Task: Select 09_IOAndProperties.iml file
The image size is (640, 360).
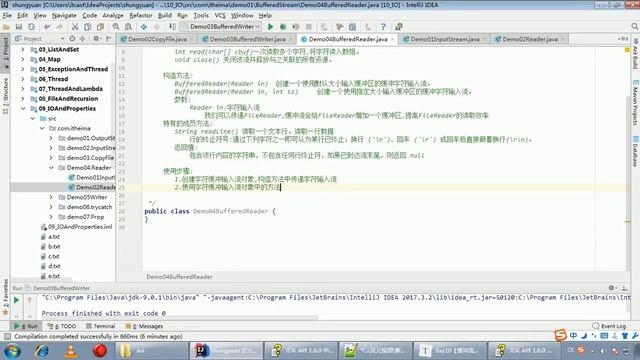Action: (76, 227)
